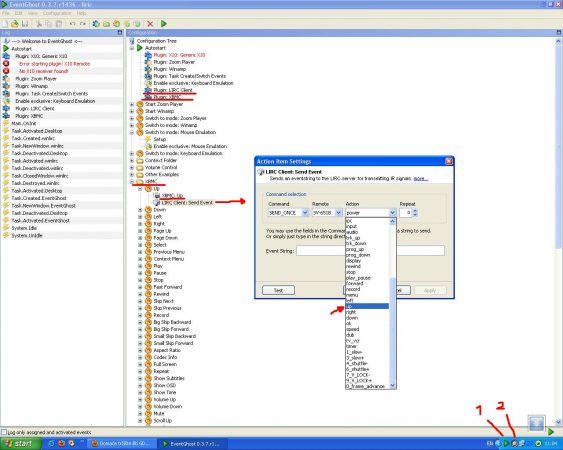Click the Add Macro toolbar icon
The height and width of the screenshot is (450, 563).
click(x=117, y=24)
